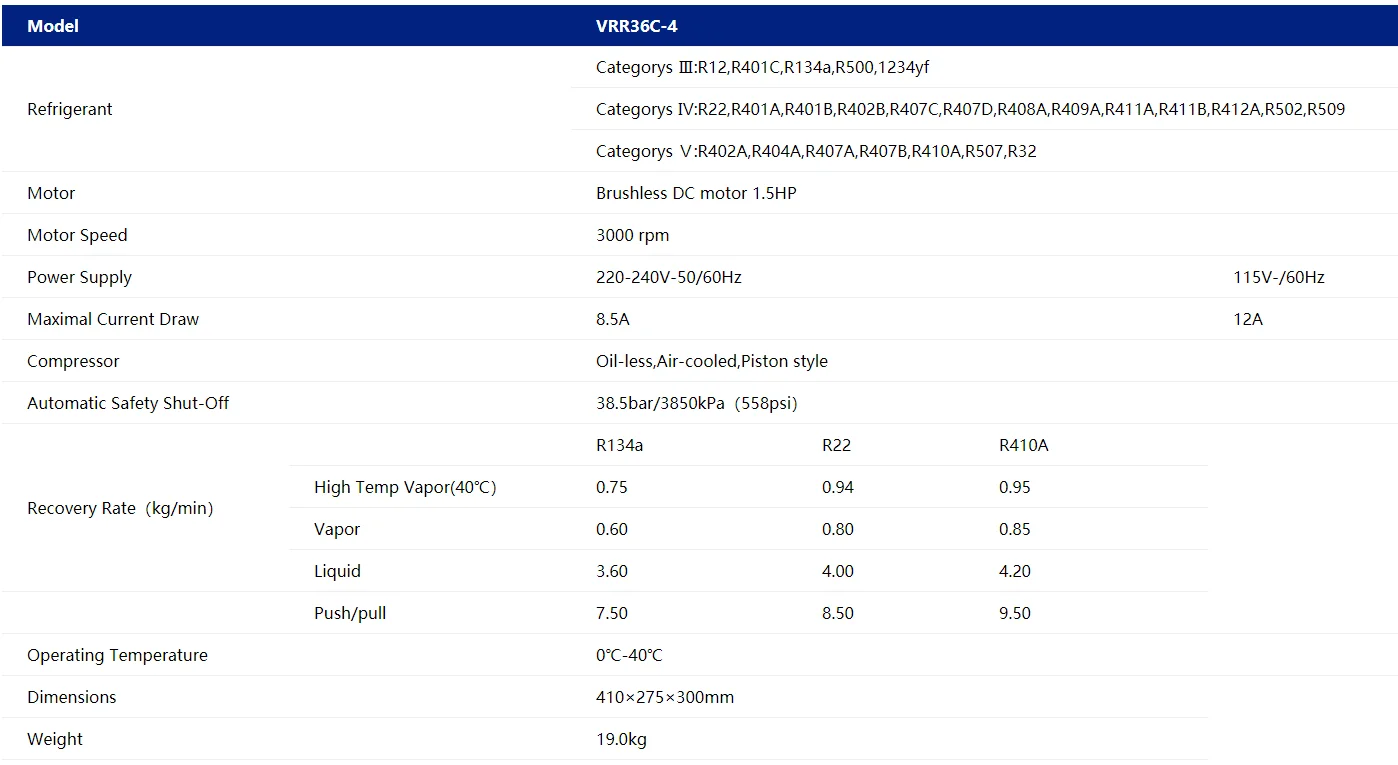The image size is (1398, 765).
Task: Click the 'Push/pull' row label
Action: click(350, 613)
